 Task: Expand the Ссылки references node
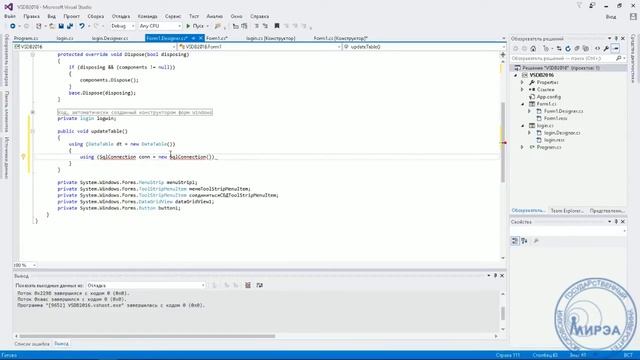pos(522,89)
